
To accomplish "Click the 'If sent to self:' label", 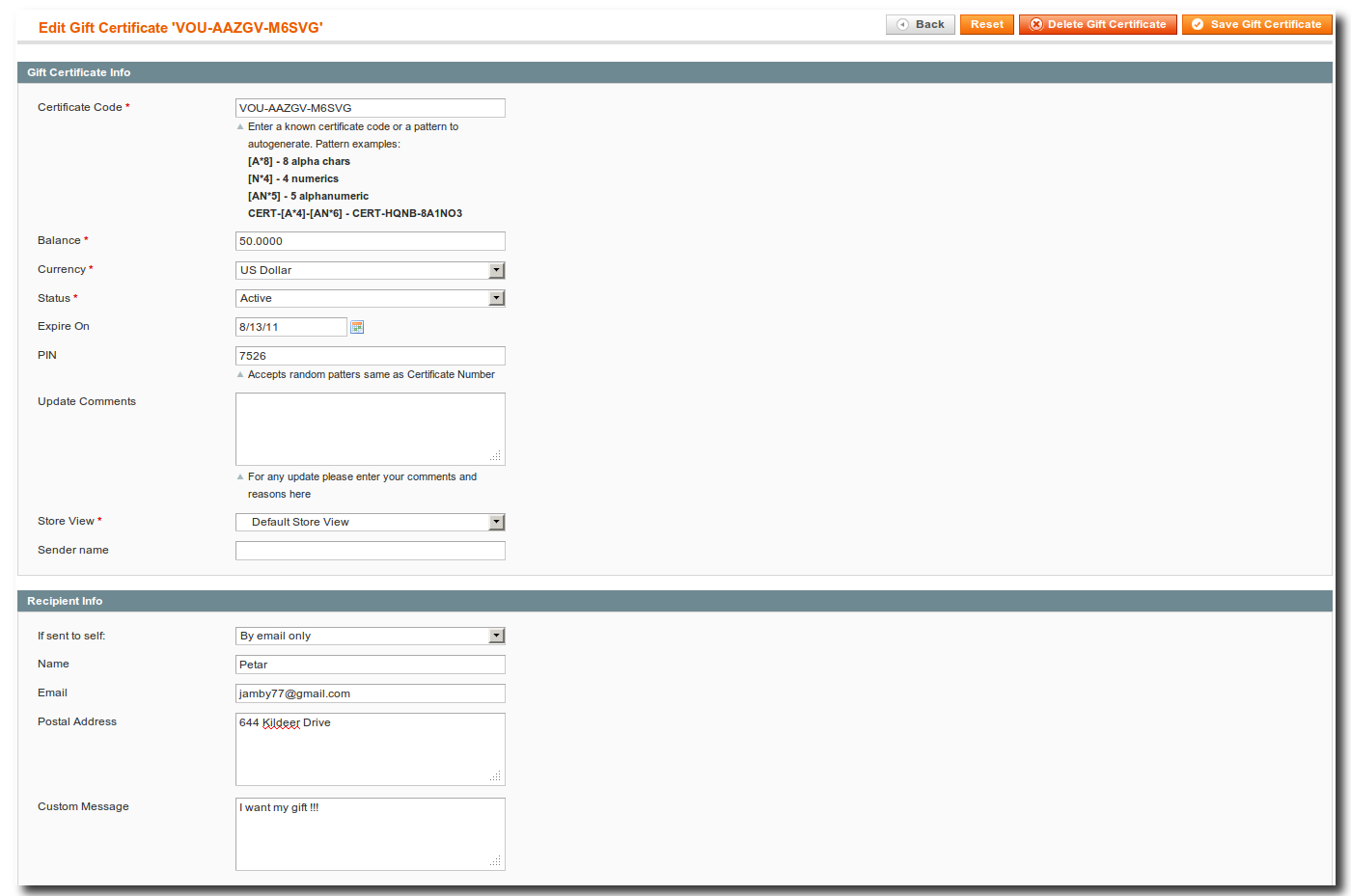I will [71, 636].
